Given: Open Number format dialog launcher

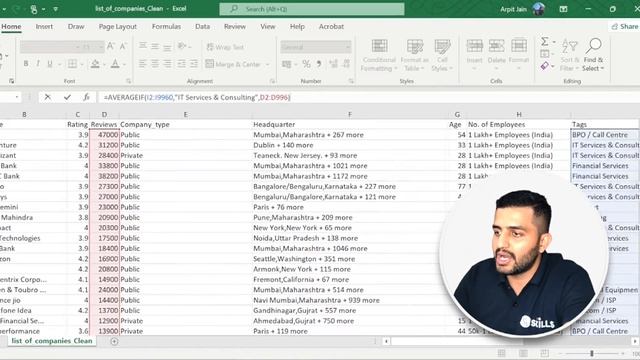Looking at the screenshot, I should pyautogui.click(x=351, y=81).
